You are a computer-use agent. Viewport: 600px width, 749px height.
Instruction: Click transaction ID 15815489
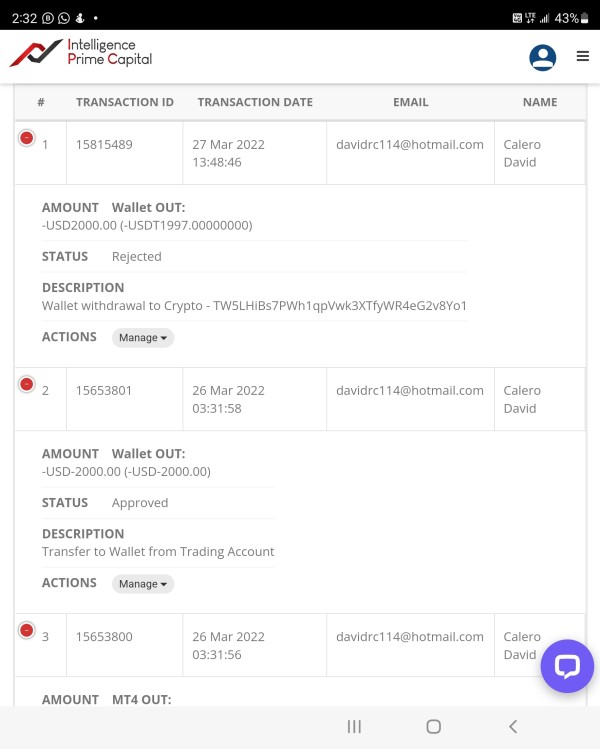[104, 145]
